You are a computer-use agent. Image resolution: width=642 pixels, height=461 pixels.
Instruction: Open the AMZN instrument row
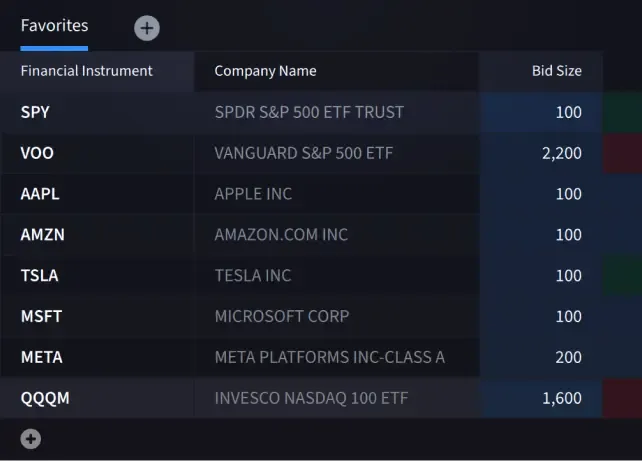pos(41,235)
